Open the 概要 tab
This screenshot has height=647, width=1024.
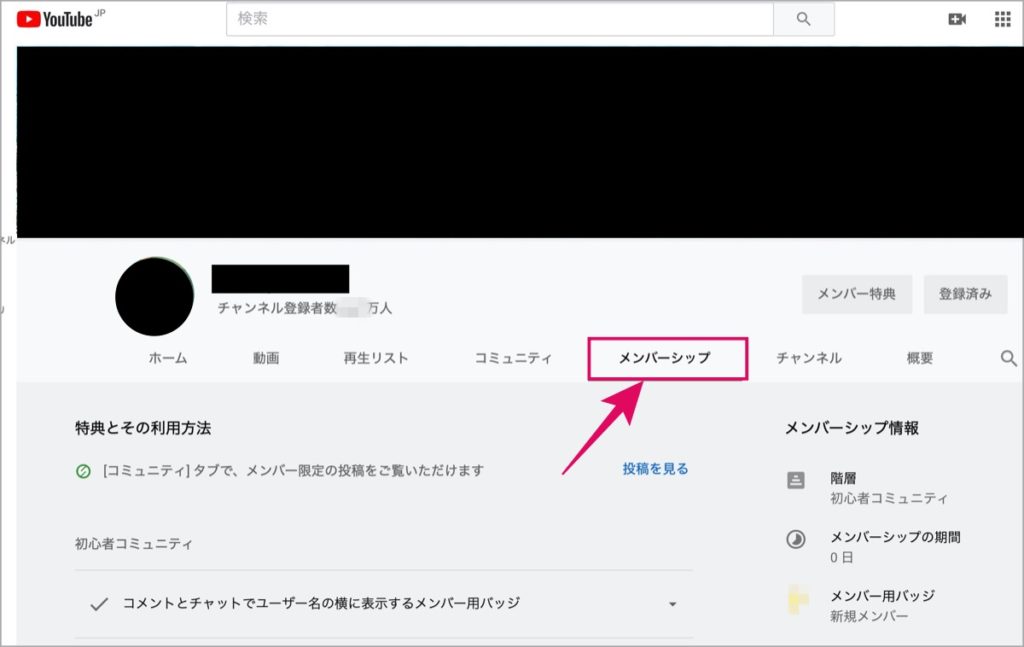(x=920, y=358)
